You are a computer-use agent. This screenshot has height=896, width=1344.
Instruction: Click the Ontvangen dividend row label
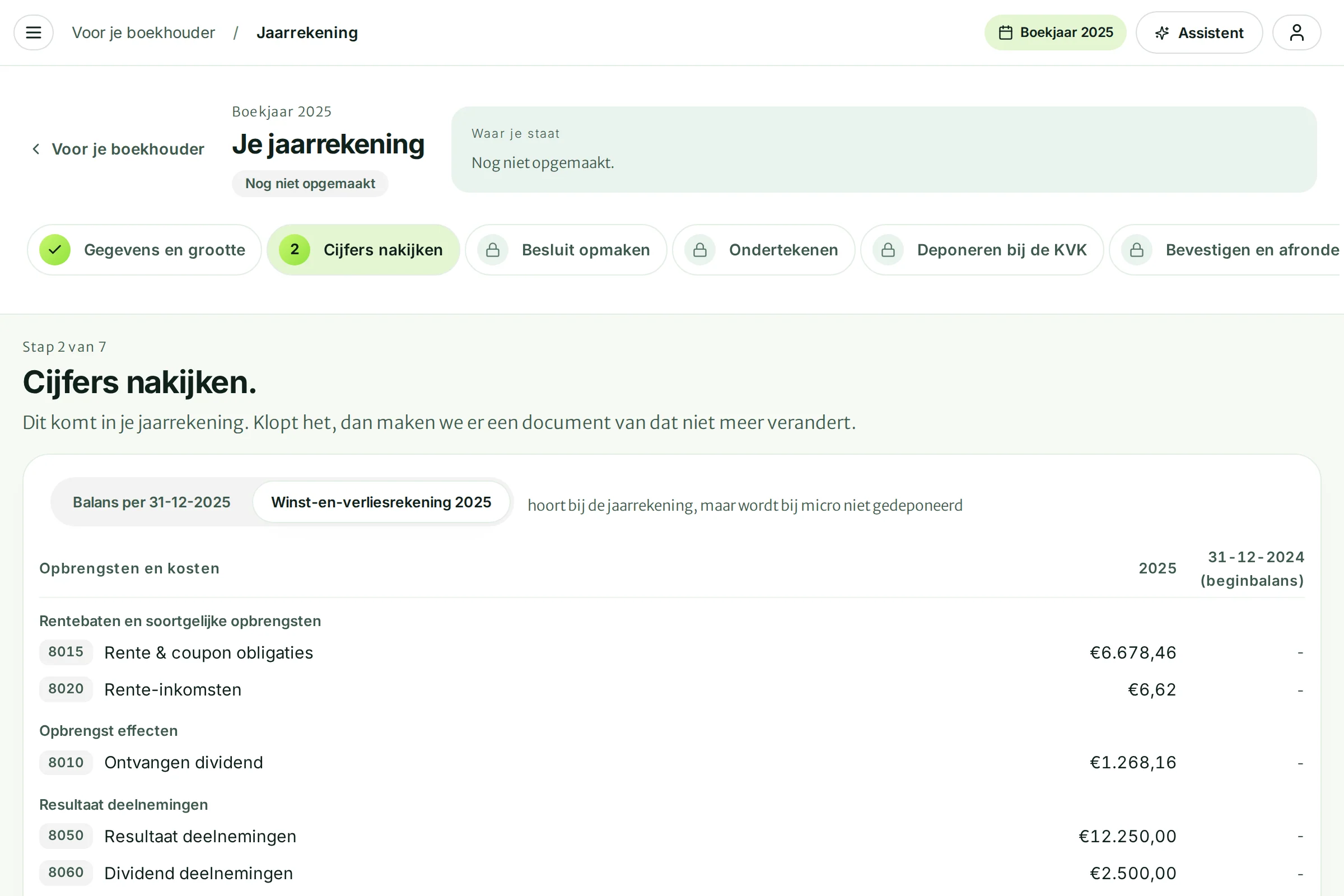click(184, 763)
